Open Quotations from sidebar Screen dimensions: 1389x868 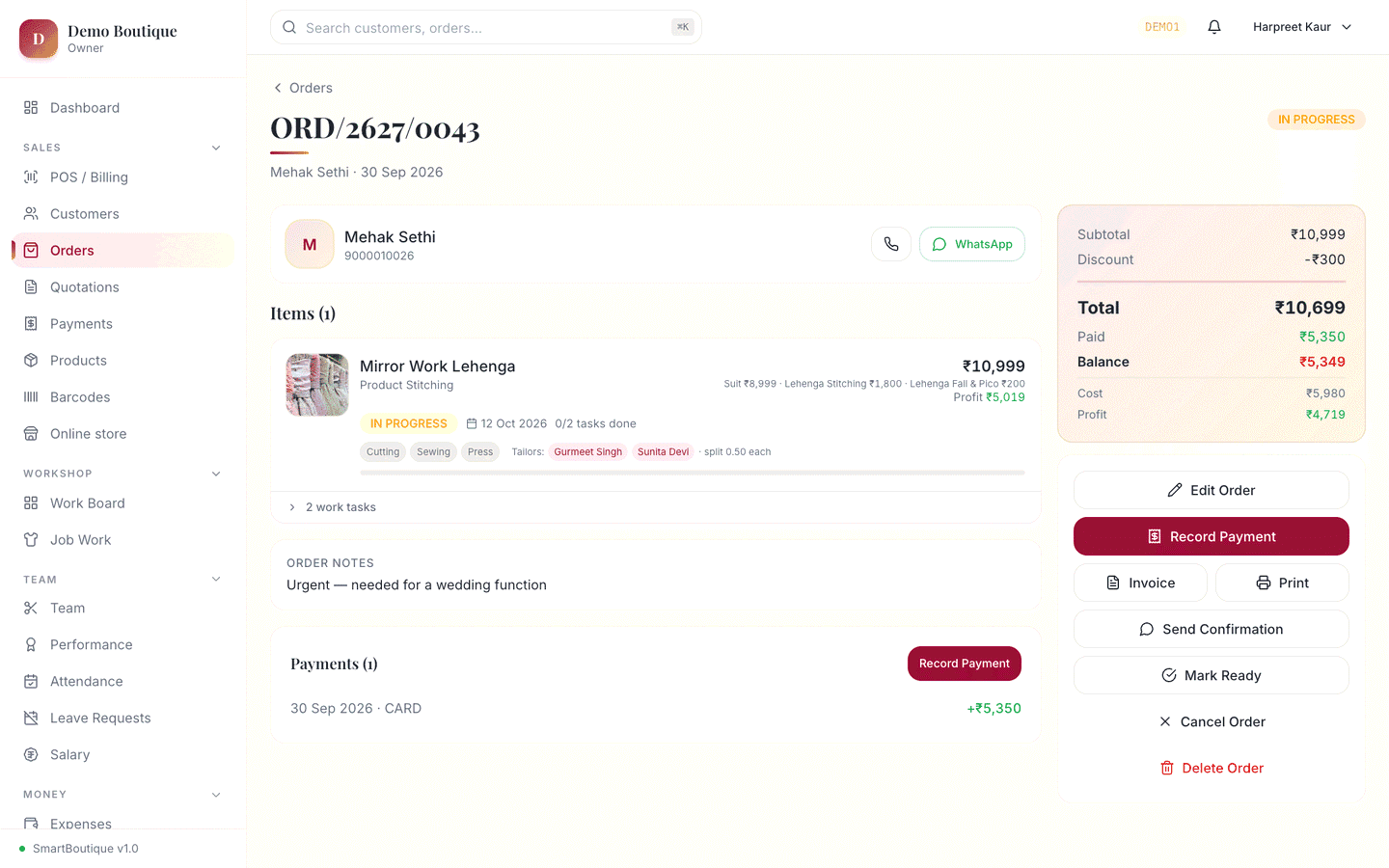[x=123, y=287]
